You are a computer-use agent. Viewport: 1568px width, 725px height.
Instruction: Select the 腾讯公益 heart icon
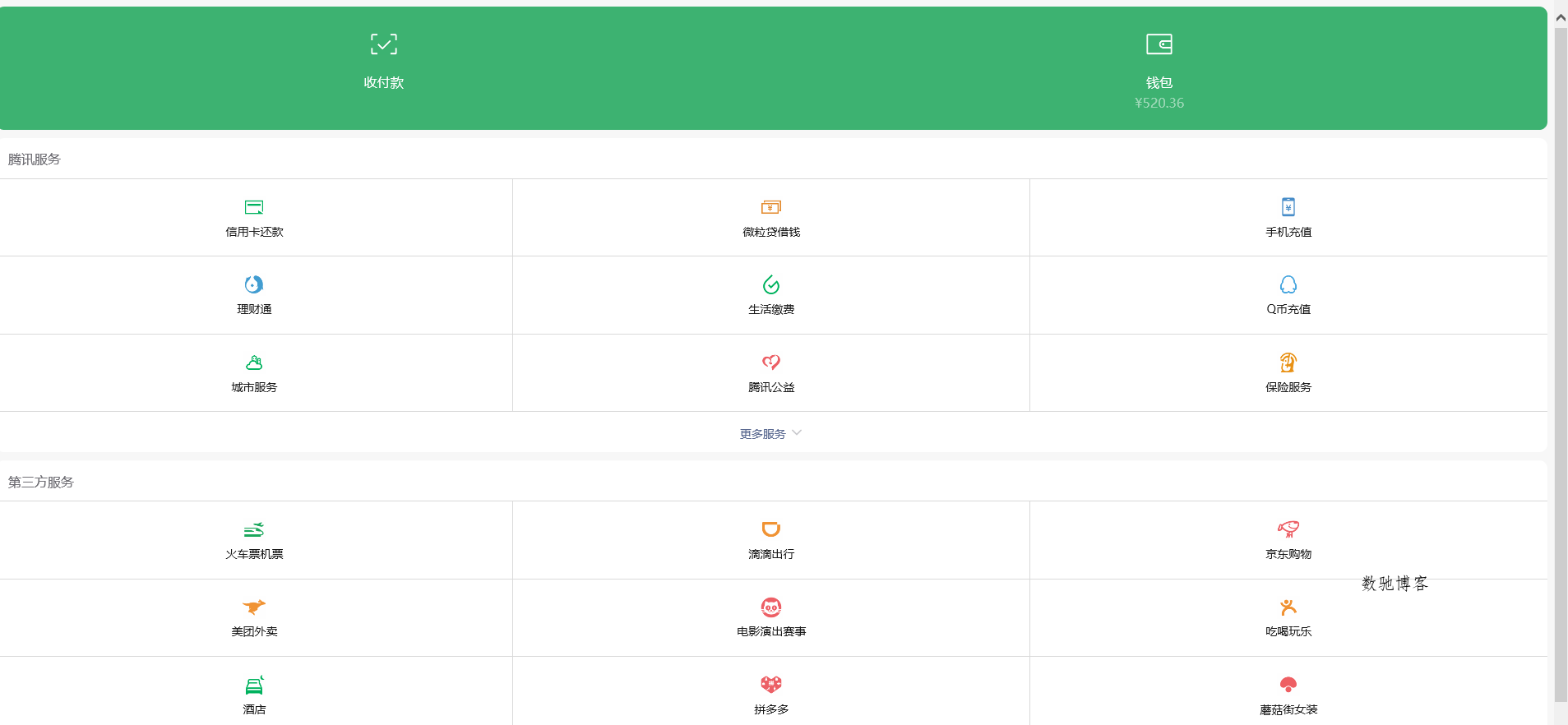click(771, 362)
